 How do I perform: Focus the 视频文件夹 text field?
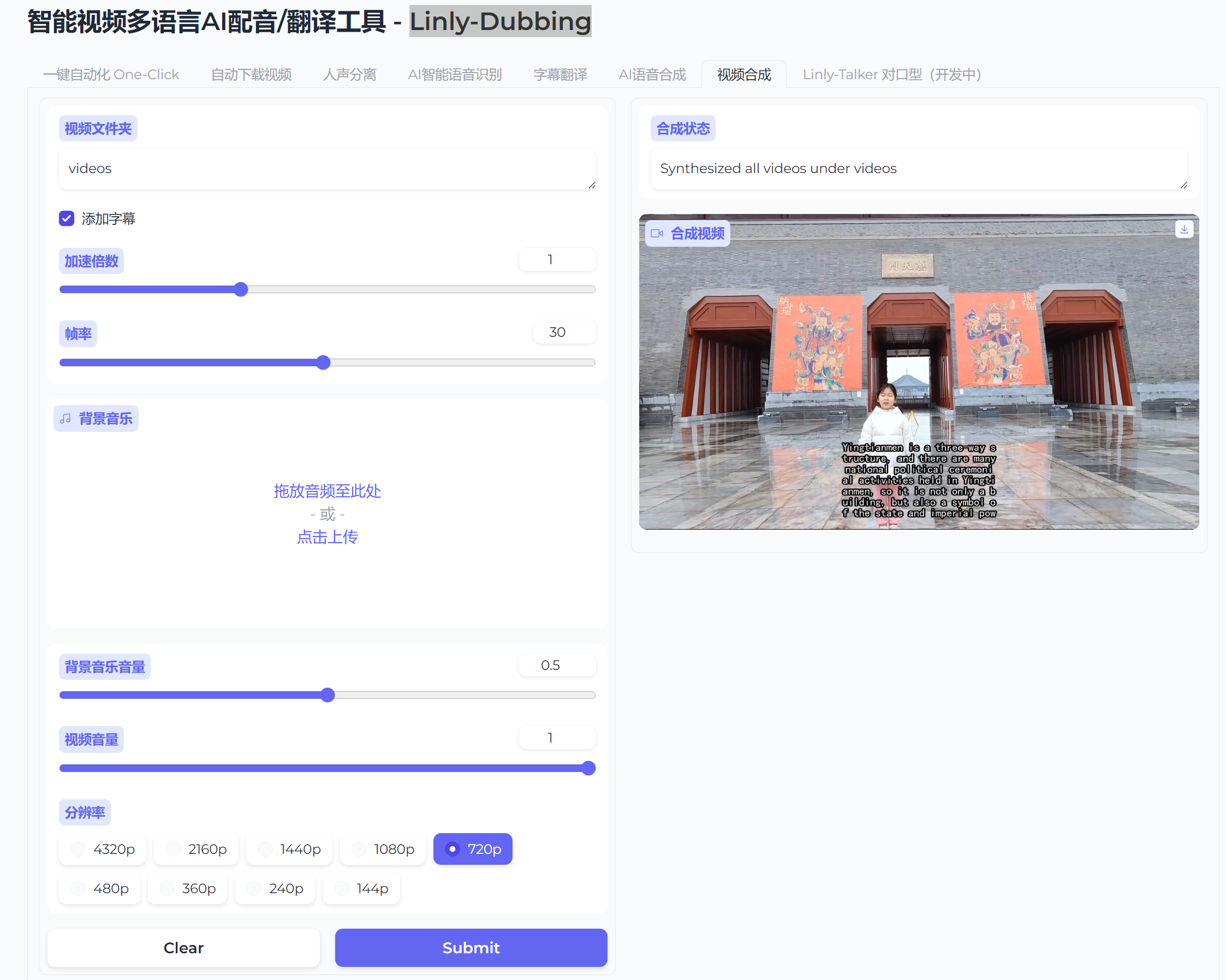pos(327,168)
